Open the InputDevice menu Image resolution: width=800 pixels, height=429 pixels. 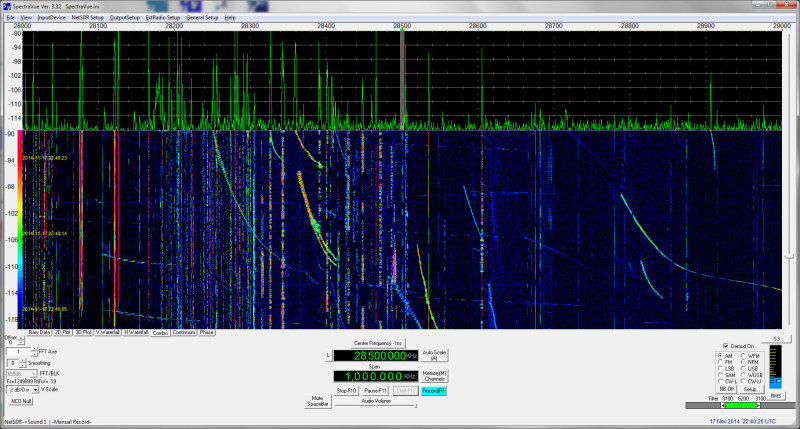[x=52, y=17]
